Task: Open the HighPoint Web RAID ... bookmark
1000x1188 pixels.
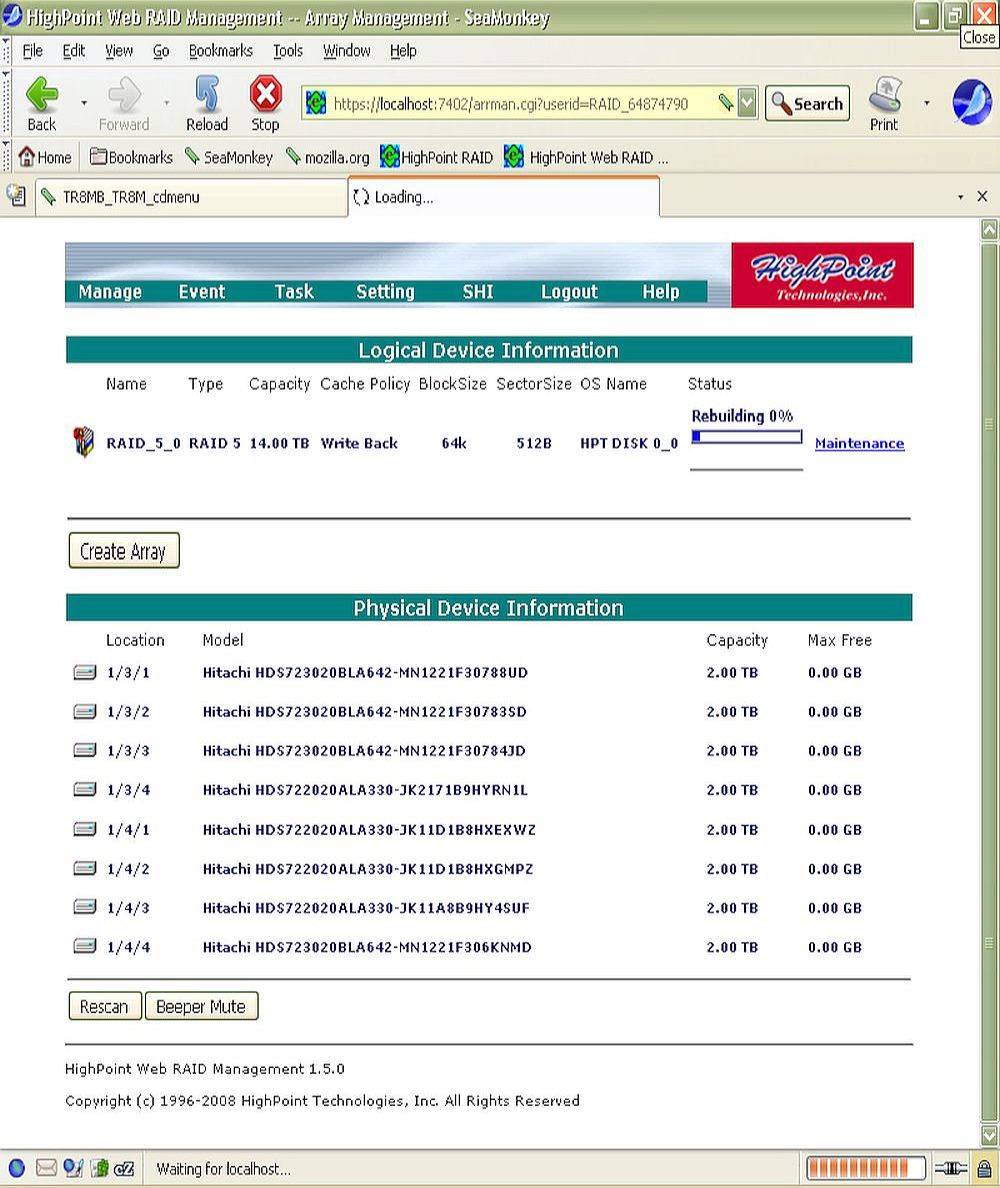Action: tap(586, 157)
